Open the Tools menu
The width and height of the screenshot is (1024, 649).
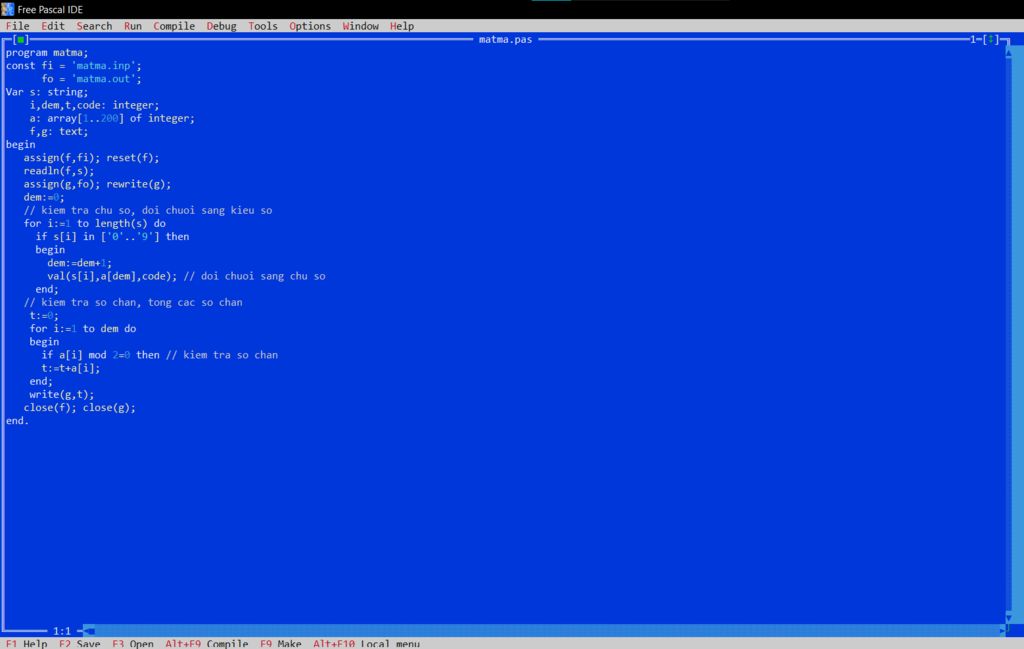click(x=263, y=26)
